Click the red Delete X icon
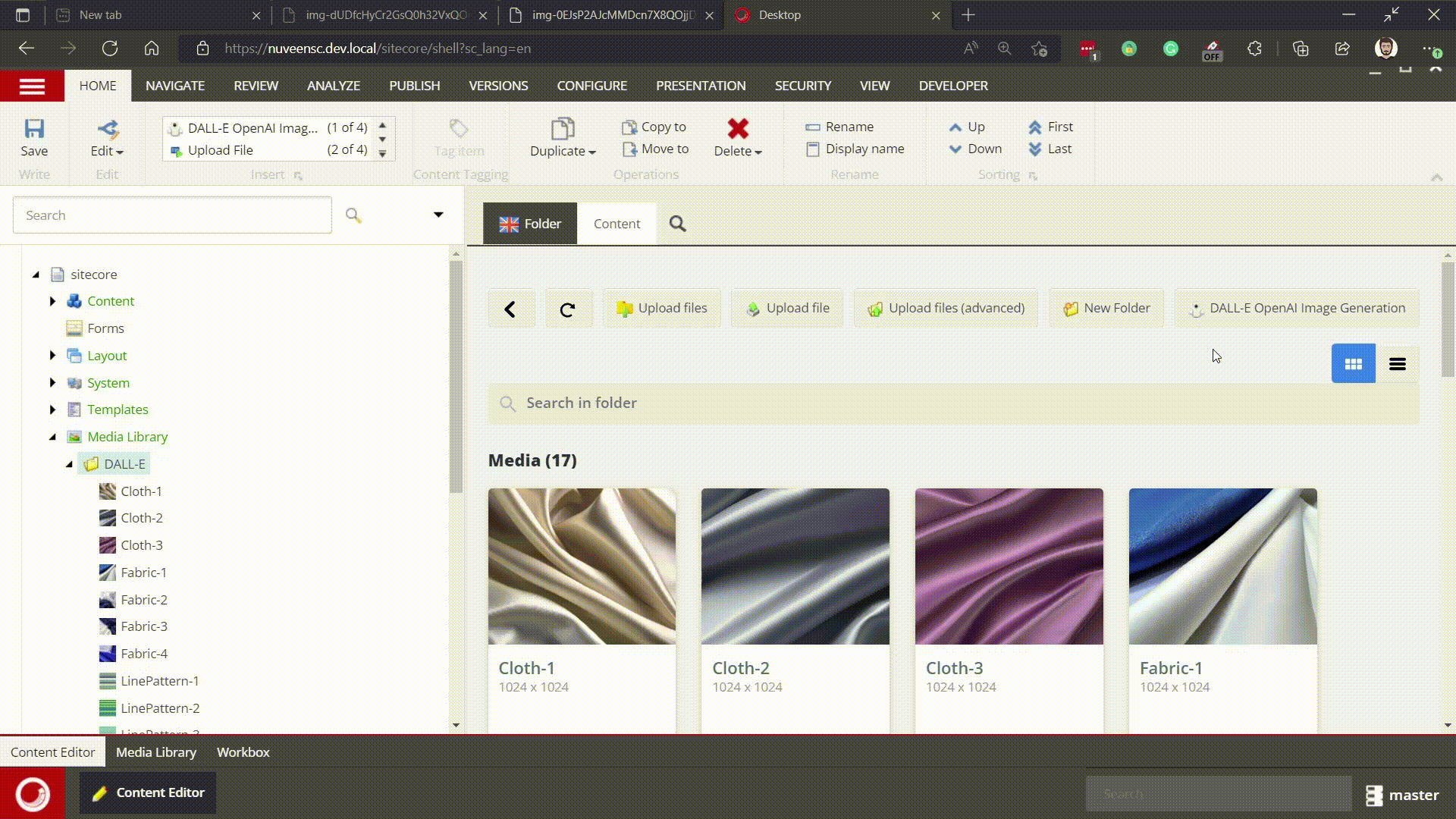Image resolution: width=1456 pixels, height=819 pixels. click(x=737, y=129)
